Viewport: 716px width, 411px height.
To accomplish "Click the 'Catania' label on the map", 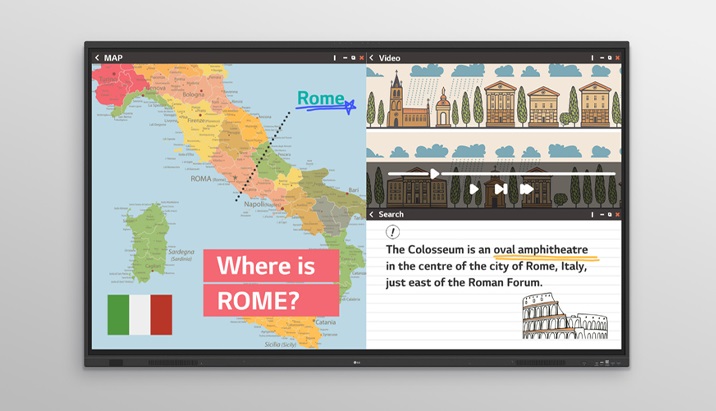I will pos(326,322).
